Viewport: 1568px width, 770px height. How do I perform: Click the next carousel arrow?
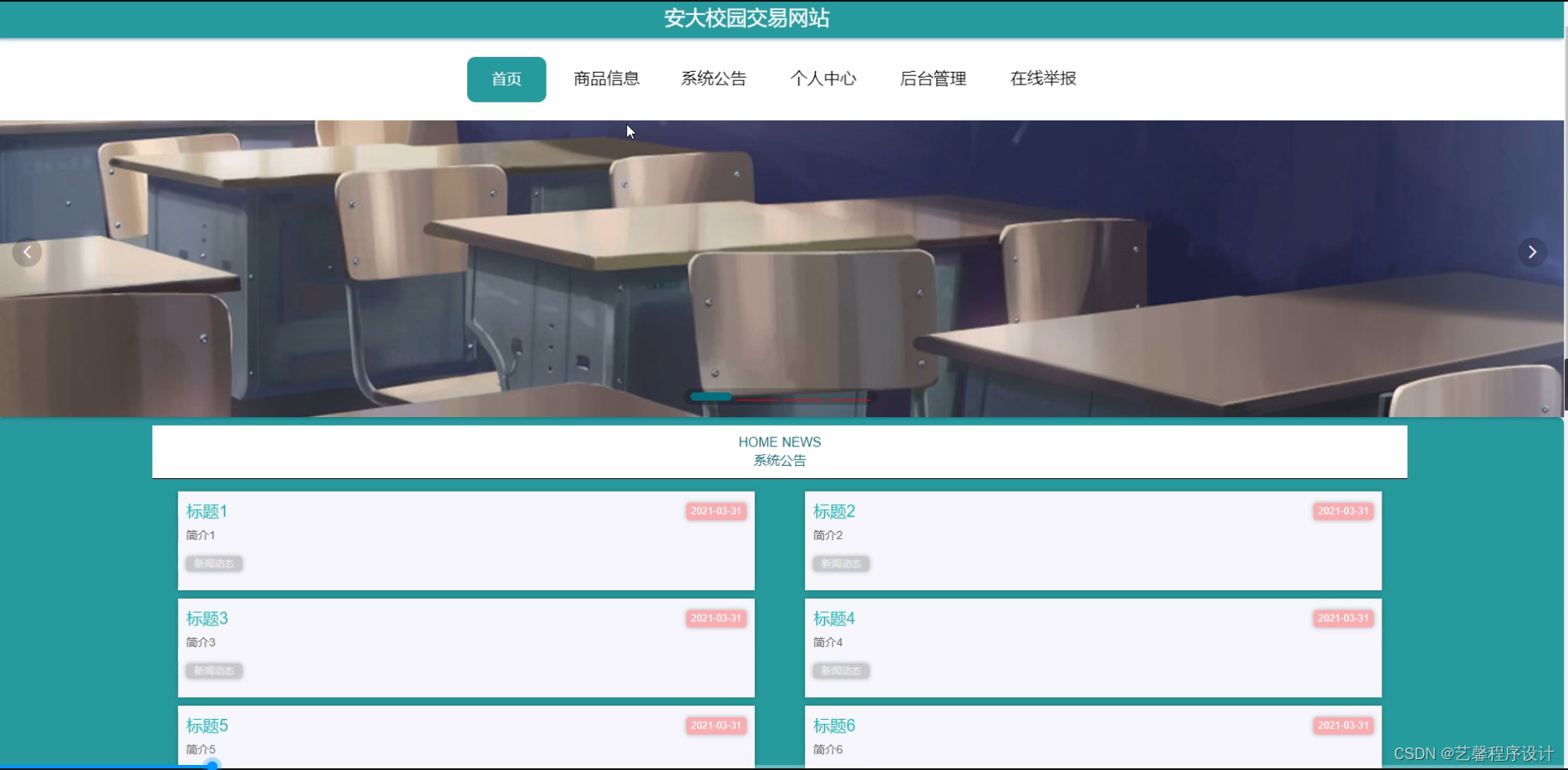pyautogui.click(x=1532, y=252)
